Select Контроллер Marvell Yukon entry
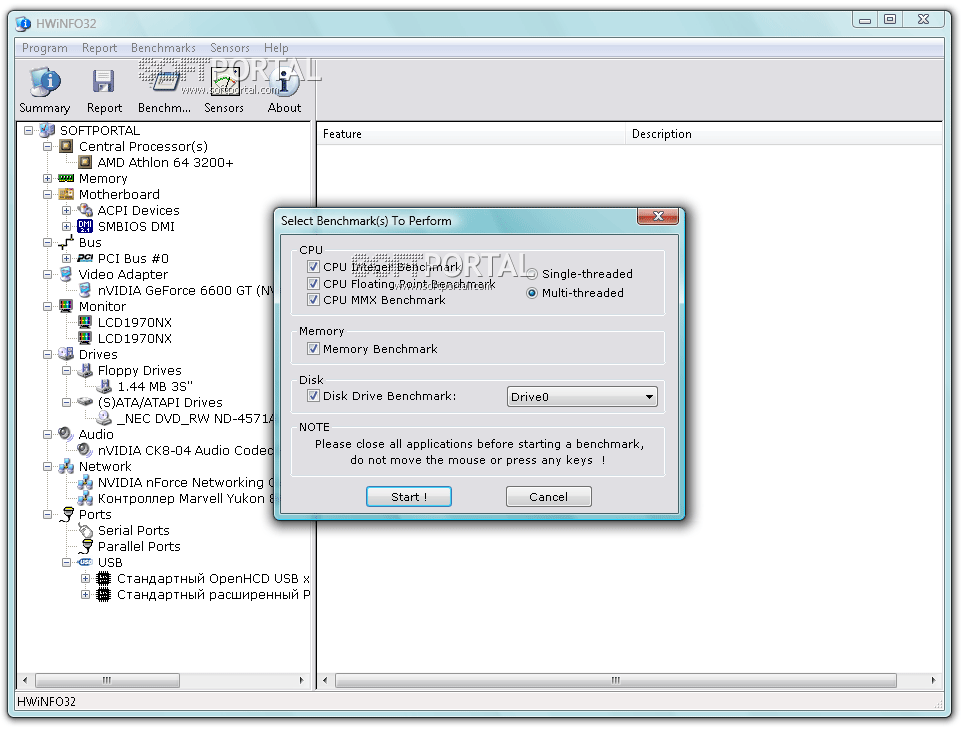Image resolution: width=964 pixels, height=731 pixels. coord(185,499)
